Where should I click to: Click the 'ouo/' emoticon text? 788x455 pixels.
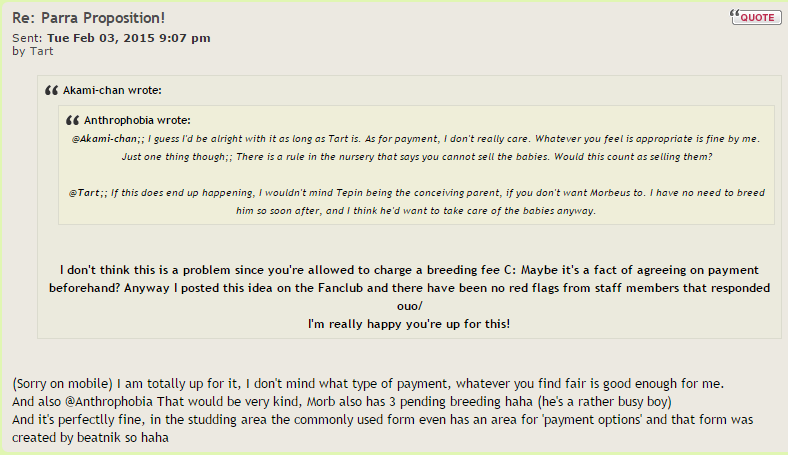click(x=410, y=306)
